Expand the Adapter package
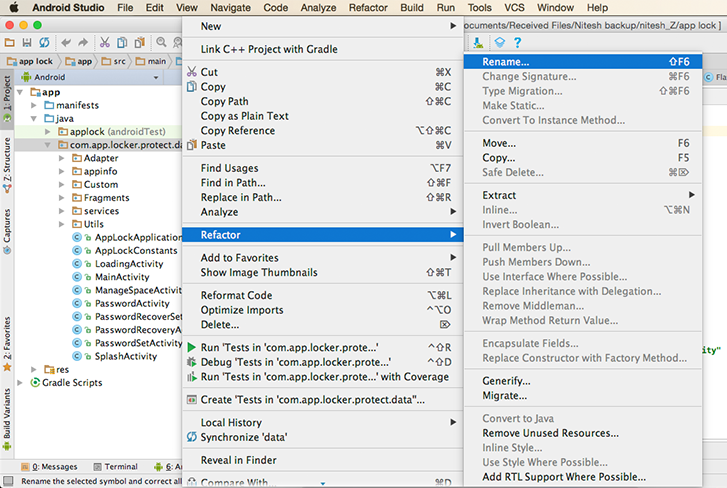The height and width of the screenshot is (488, 727). [61, 158]
